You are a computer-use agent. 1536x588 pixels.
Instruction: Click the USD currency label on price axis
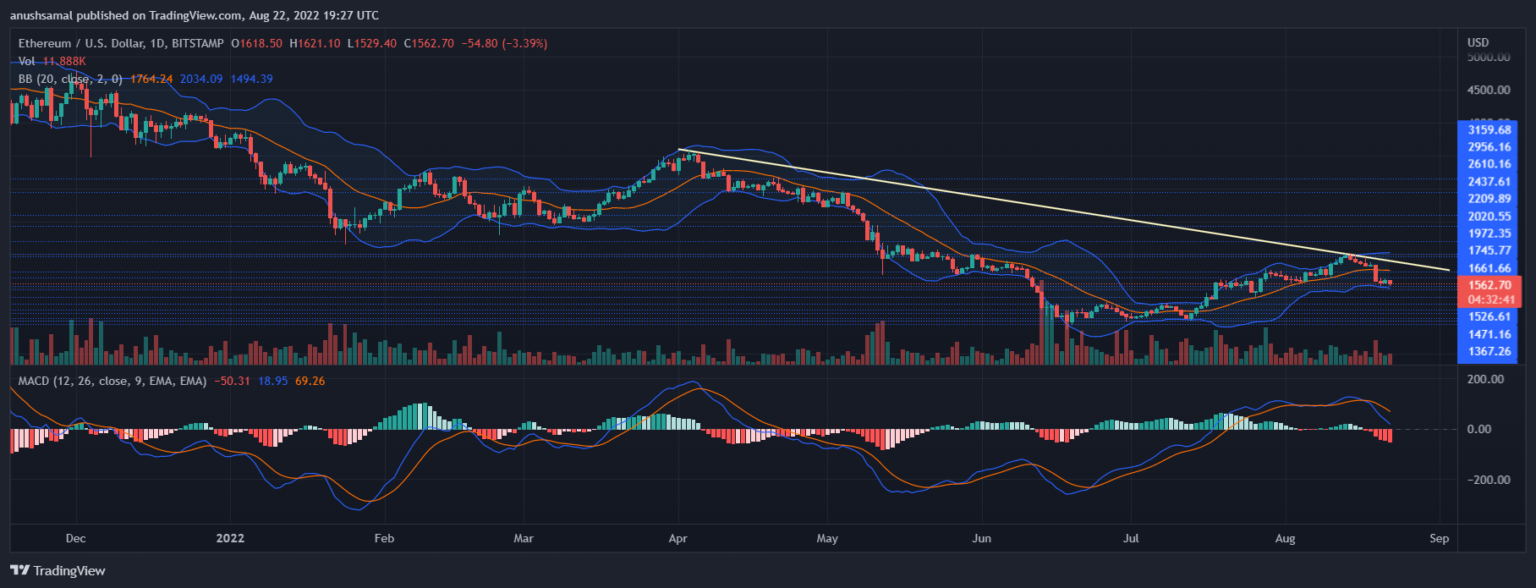click(x=1479, y=42)
